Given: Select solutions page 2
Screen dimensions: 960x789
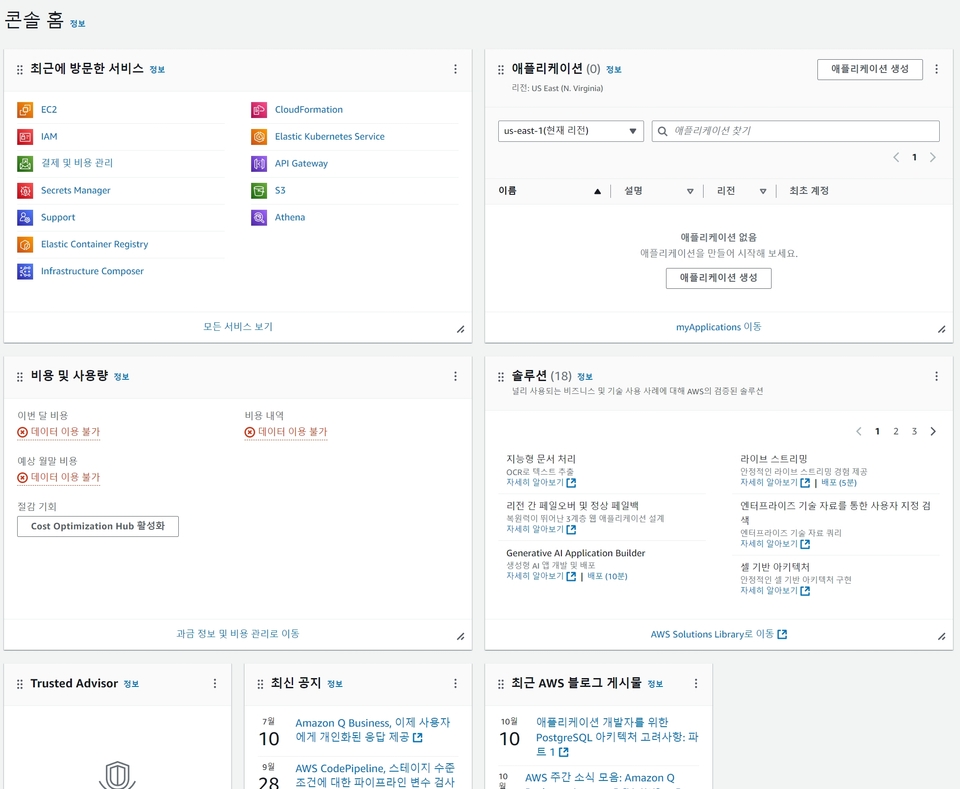Looking at the screenshot, I should 896,432.
